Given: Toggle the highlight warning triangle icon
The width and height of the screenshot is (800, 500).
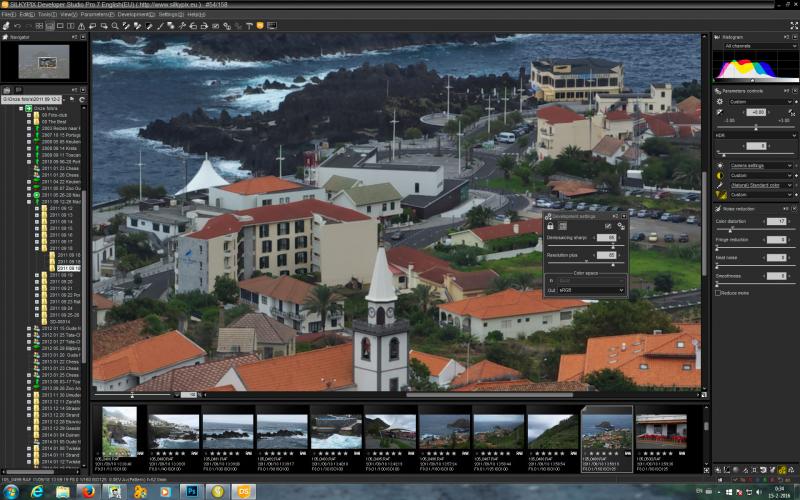Looking at the screenshot, I should pyautogui.click(x=81, y=26).
